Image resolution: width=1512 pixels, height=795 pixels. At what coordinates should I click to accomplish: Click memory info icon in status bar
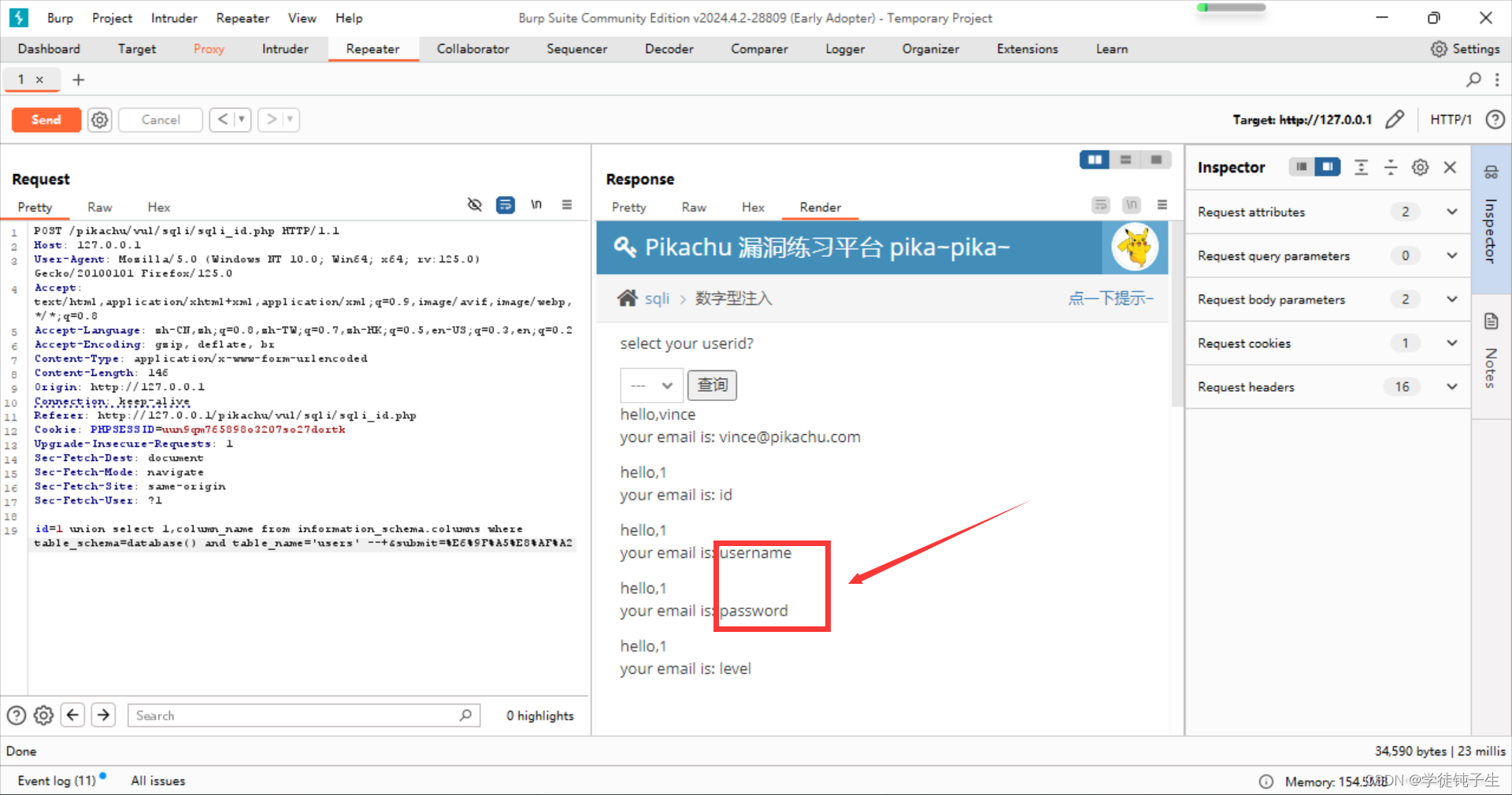coord(1266,781)
